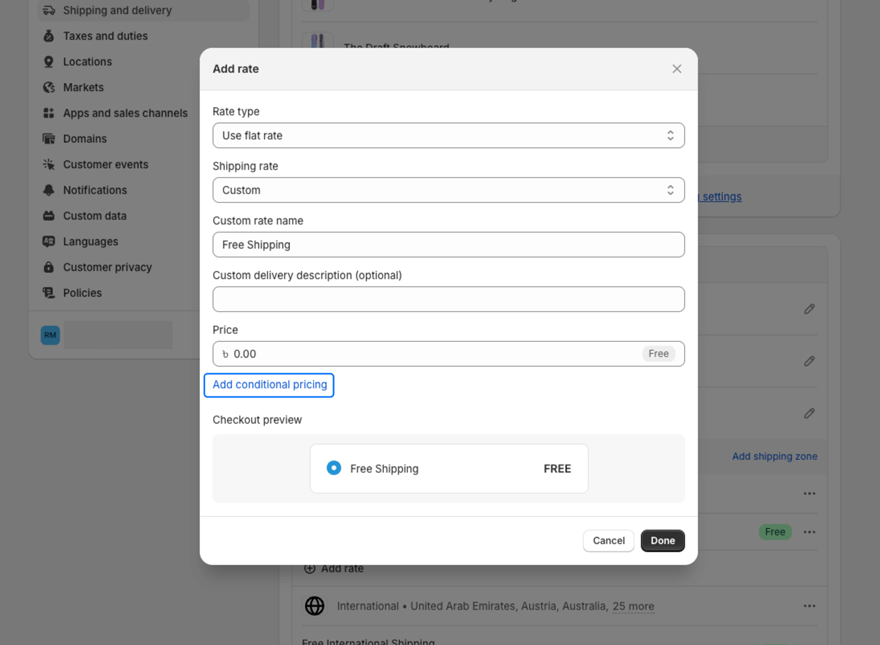The width and height of the screenshot is (880, 645).
Task: Click the Custom rate name field
Action: (x=448, y=245)
